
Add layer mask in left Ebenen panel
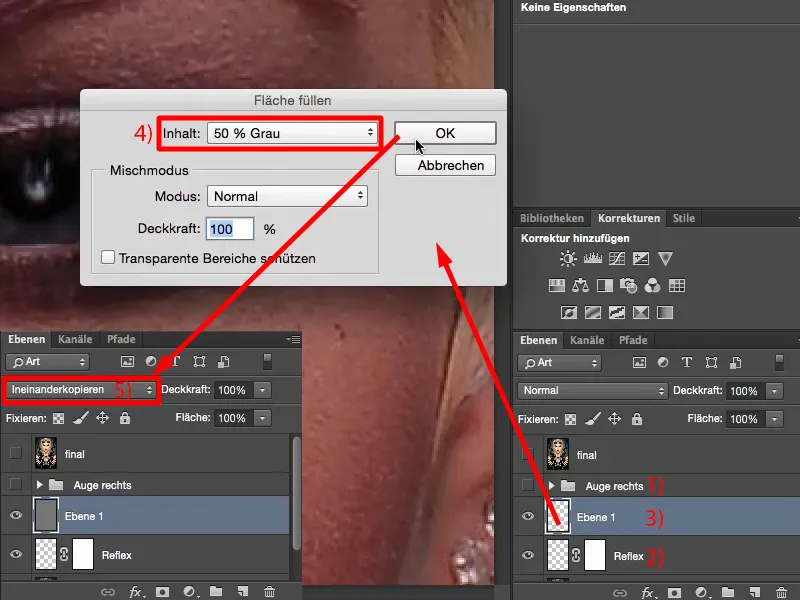(x=162, y=592)
